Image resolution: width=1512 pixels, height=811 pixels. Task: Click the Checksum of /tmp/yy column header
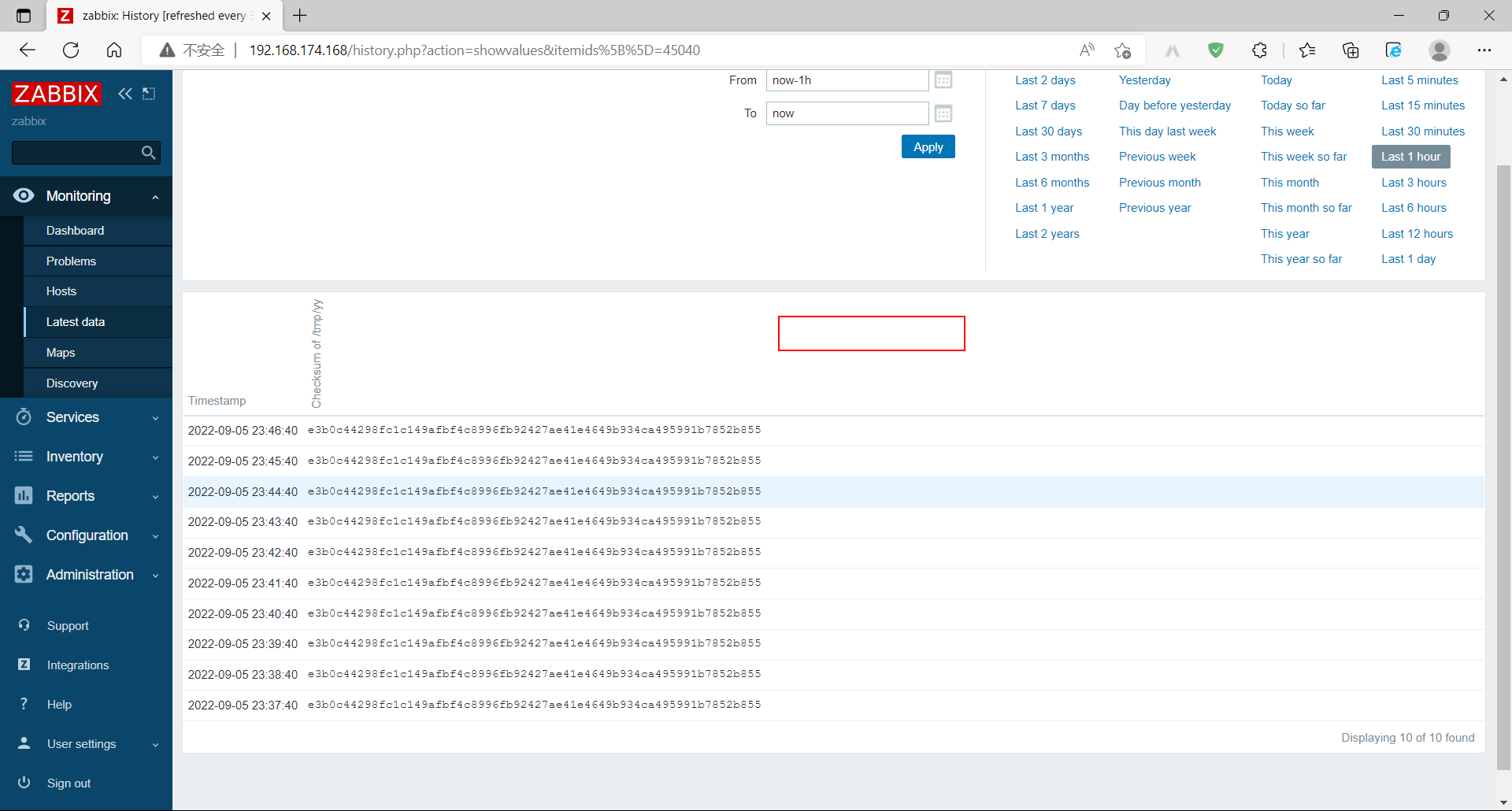tap(317, 354)
